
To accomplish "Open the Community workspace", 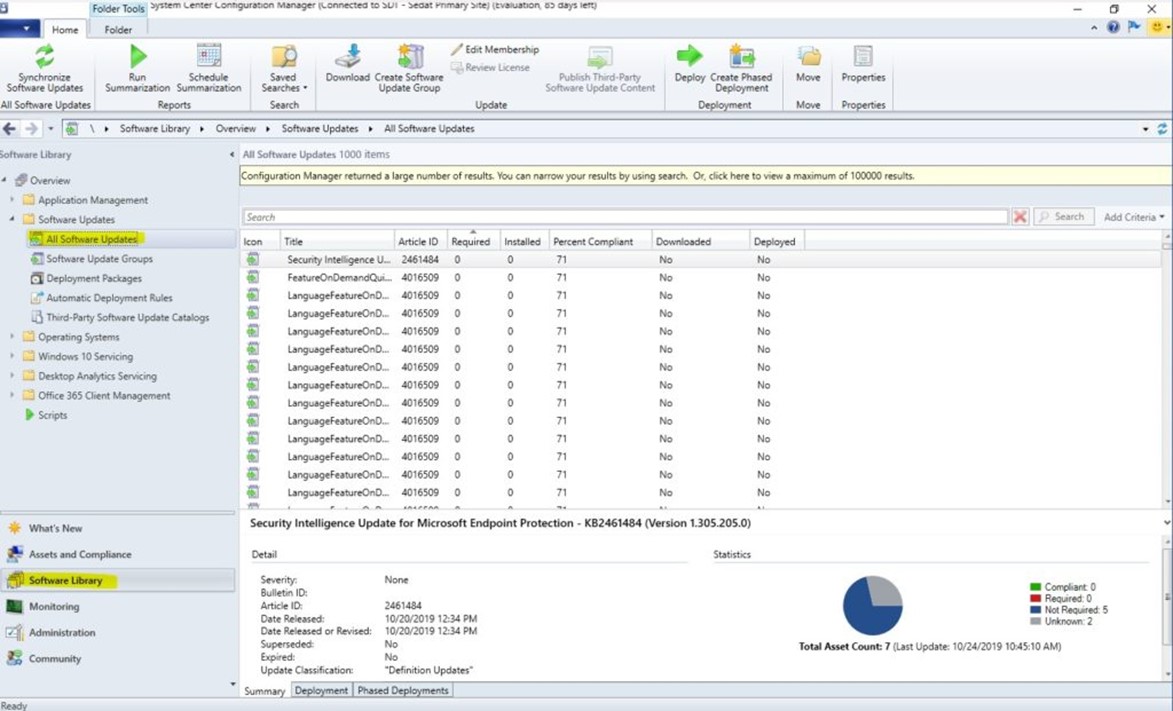I will (x=117, y=659).
